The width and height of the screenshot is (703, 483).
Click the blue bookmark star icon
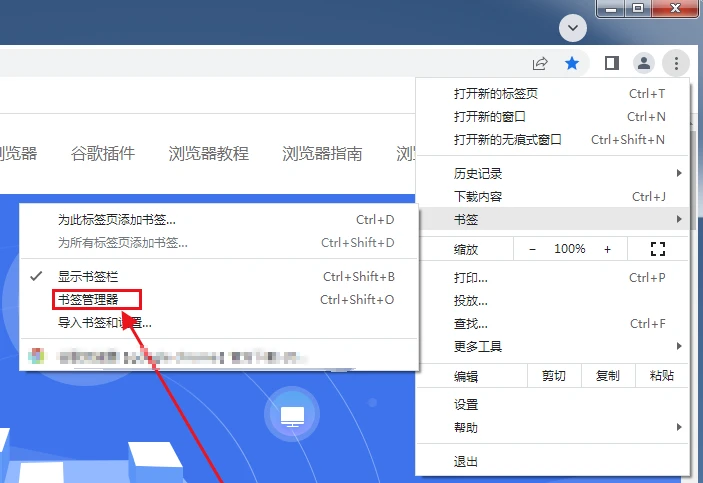click(x=572, y=63)
